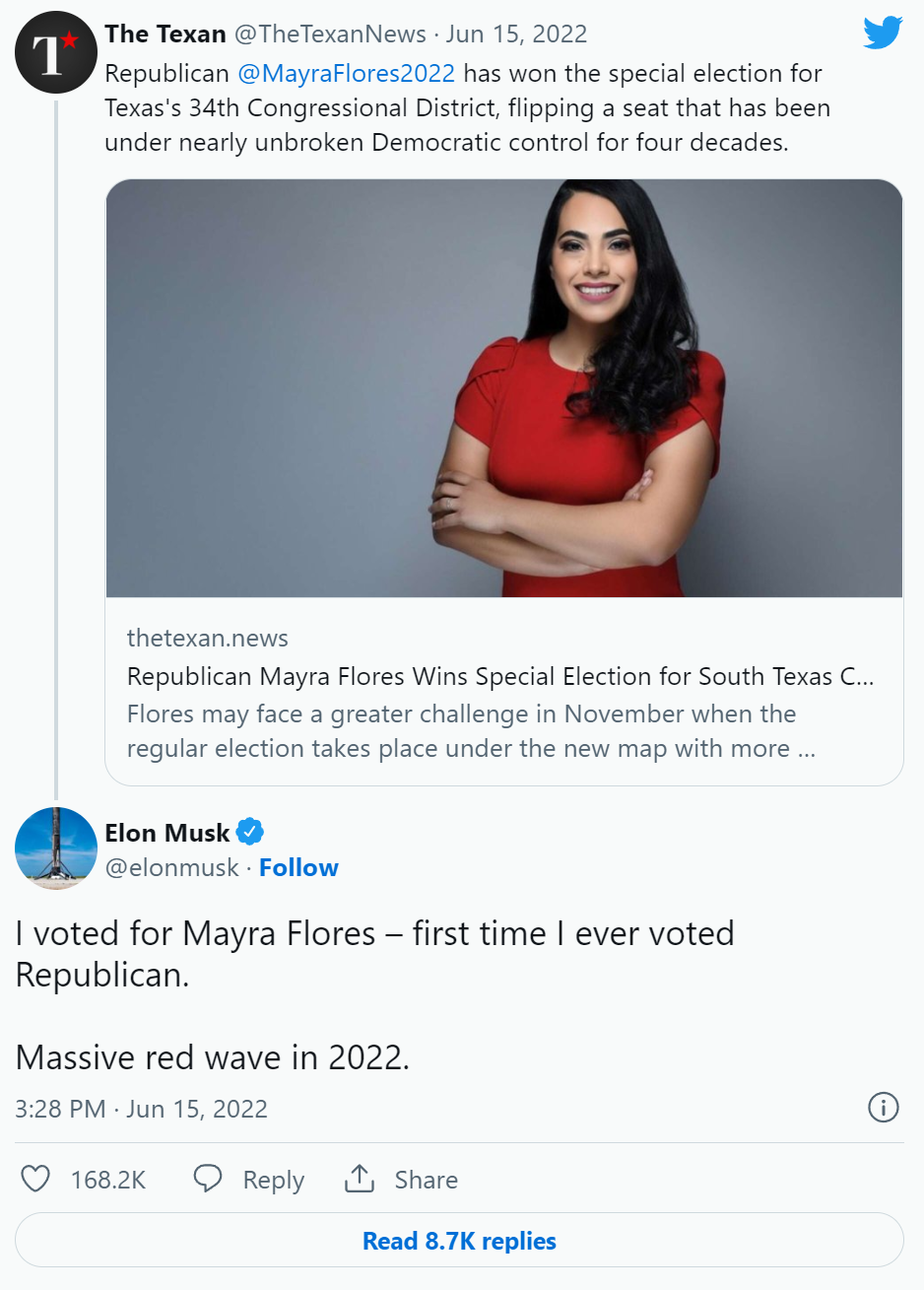Click the @elonmusk handle
Screen dimensions: 924x1290
pyautogui.click(x=172, y=868)
